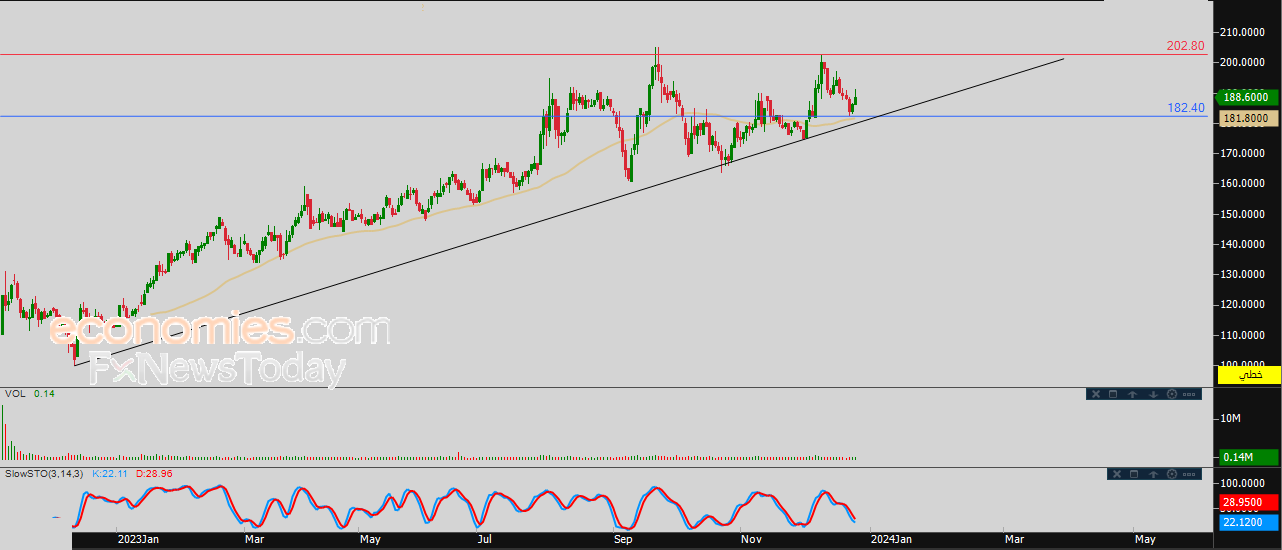Move the VOL panel down
Screen dimensions: 1282x550
click(x=1153, y=394)
